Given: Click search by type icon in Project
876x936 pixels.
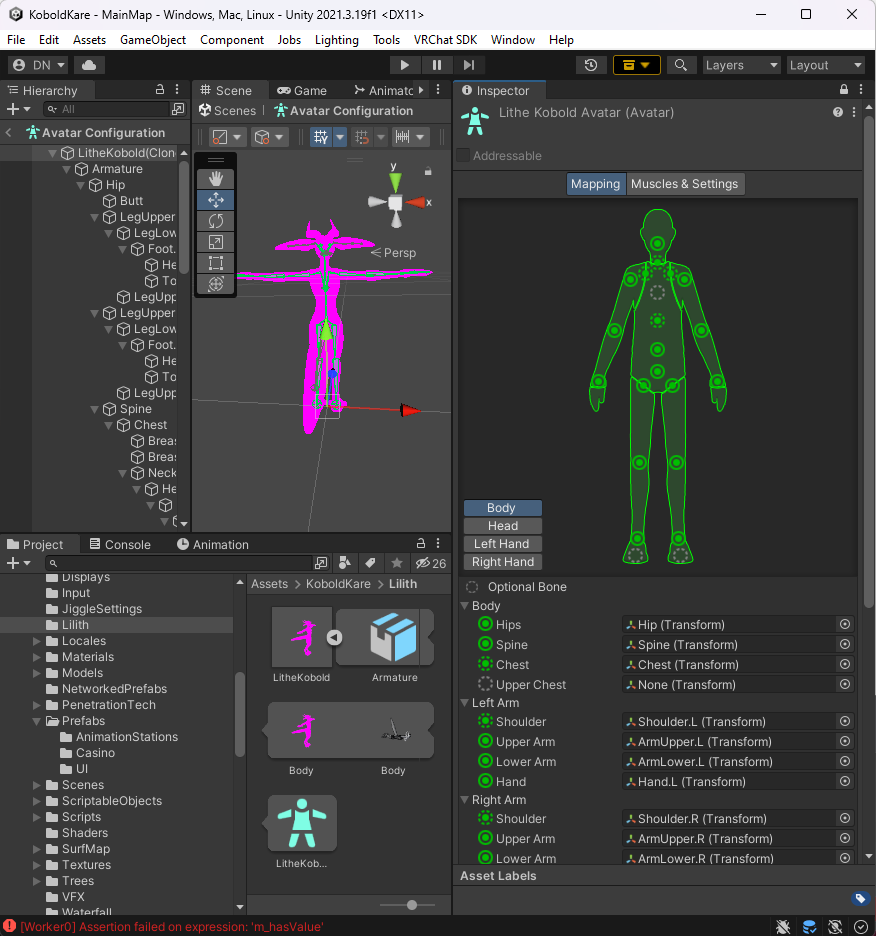Looking at the screenshot, I should tap(345, 563).
